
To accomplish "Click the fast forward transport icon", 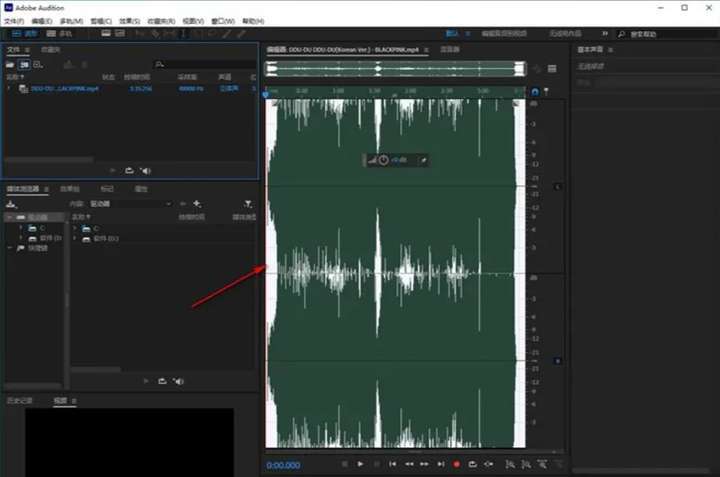I will point(424,464).
